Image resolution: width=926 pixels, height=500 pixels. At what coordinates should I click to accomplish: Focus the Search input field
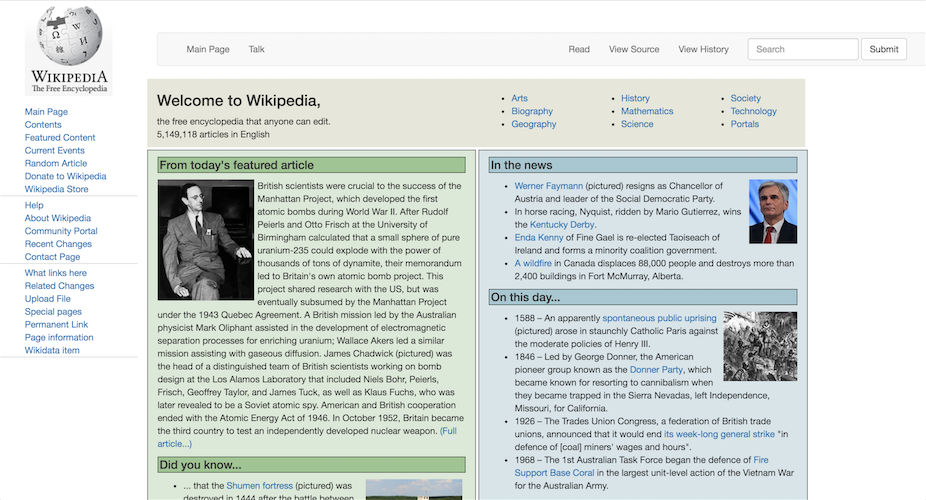tap(803, 49)
